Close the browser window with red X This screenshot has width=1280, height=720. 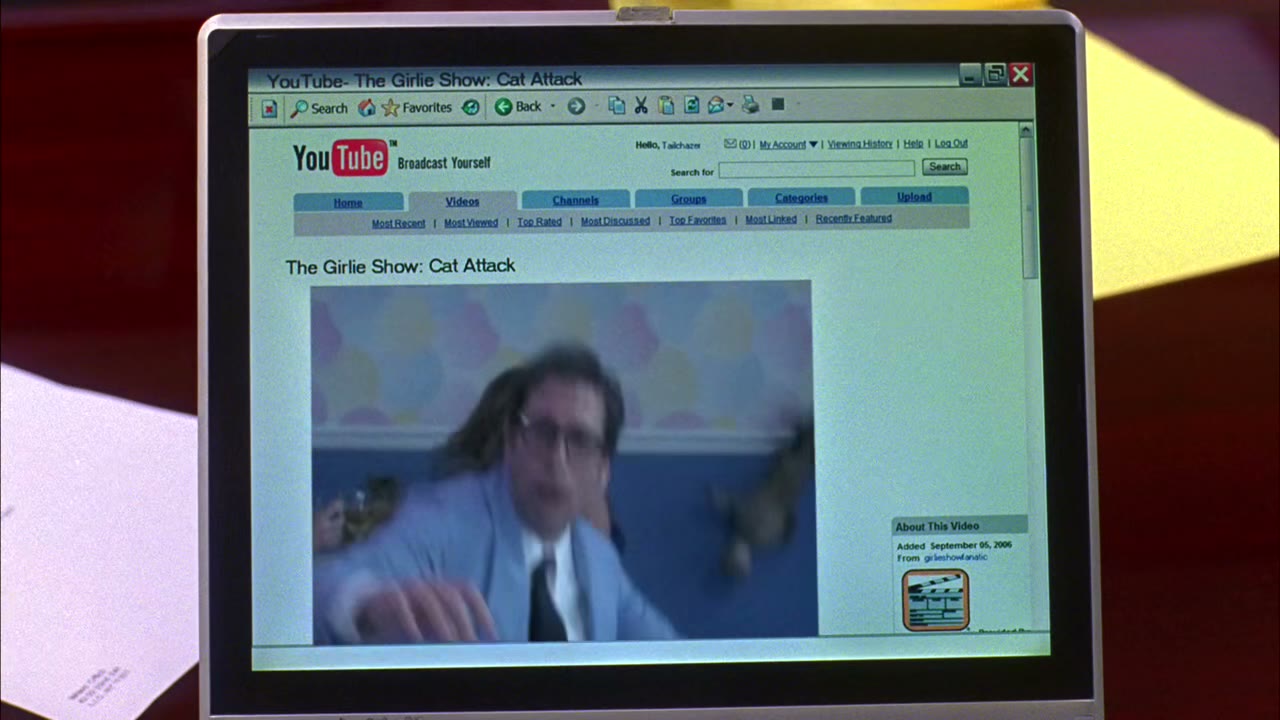pyautogui.click(x=1020, y=74)
